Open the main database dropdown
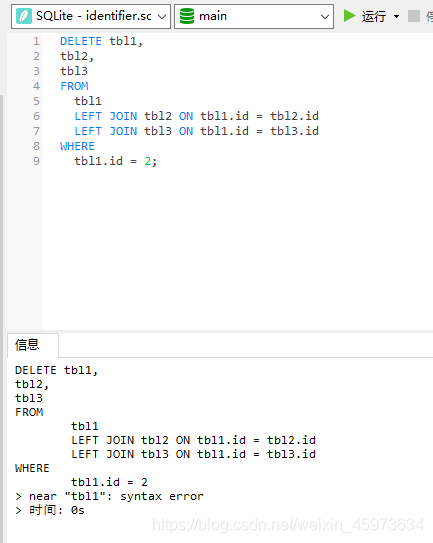This screenshot has width=433, height=543. coord(254,16)
